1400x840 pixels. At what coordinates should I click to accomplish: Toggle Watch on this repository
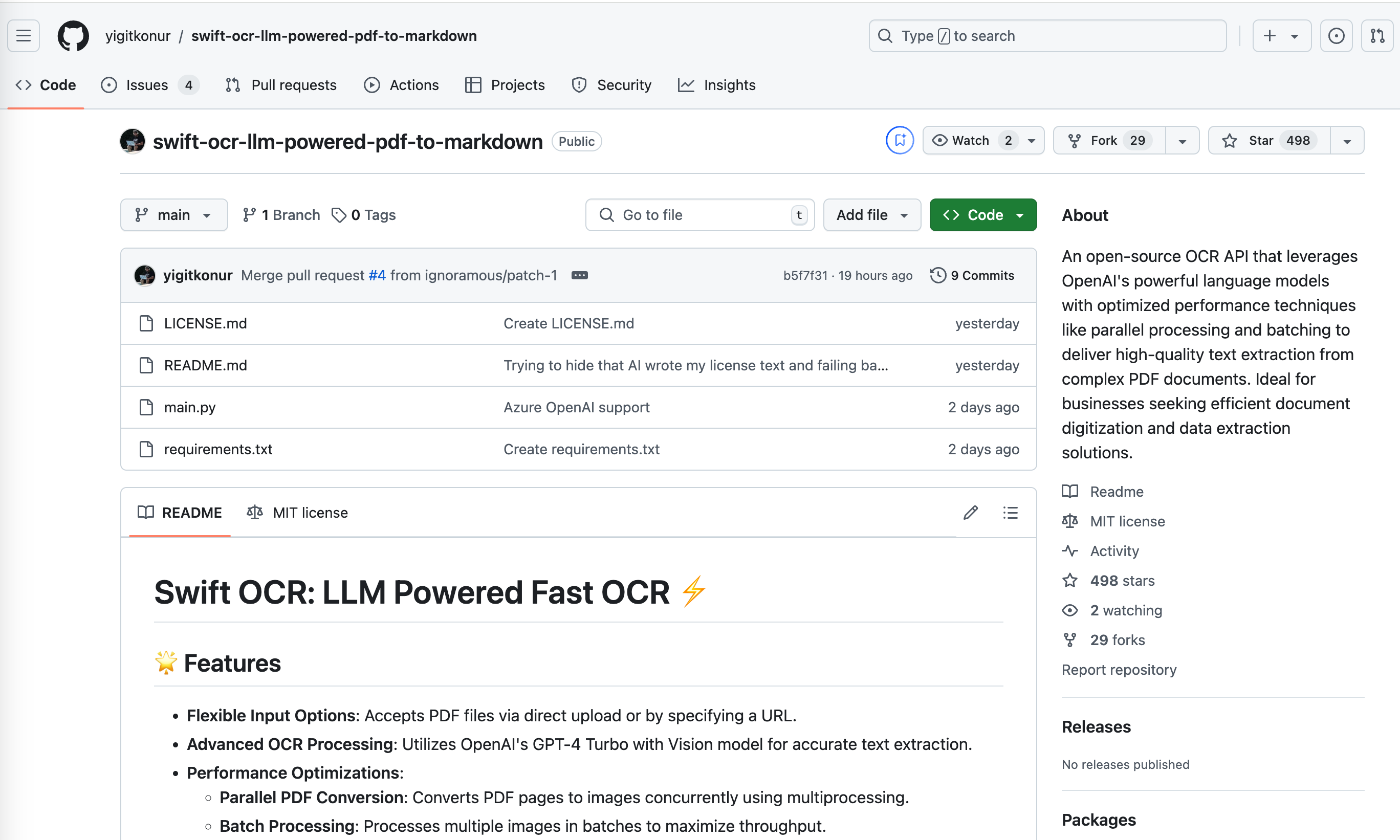[x=971, y=140]
